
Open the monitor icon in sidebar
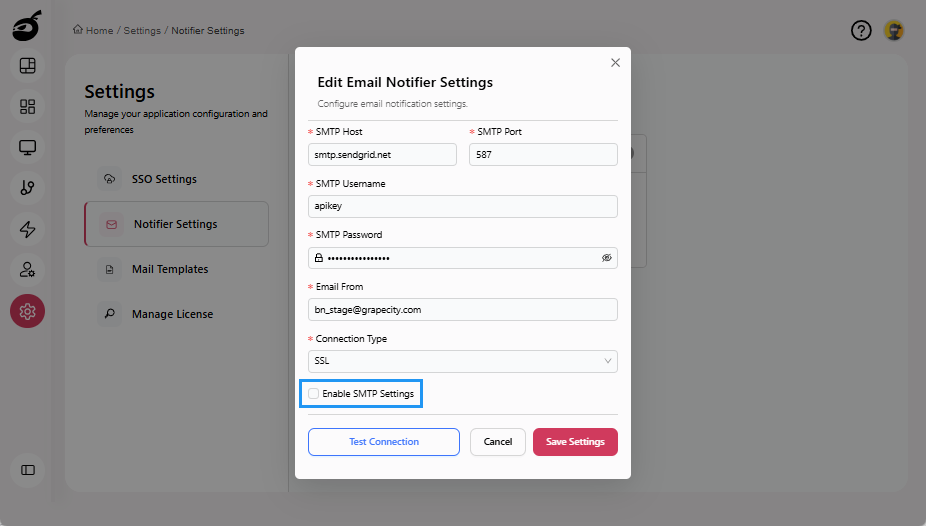click(27, 147)
